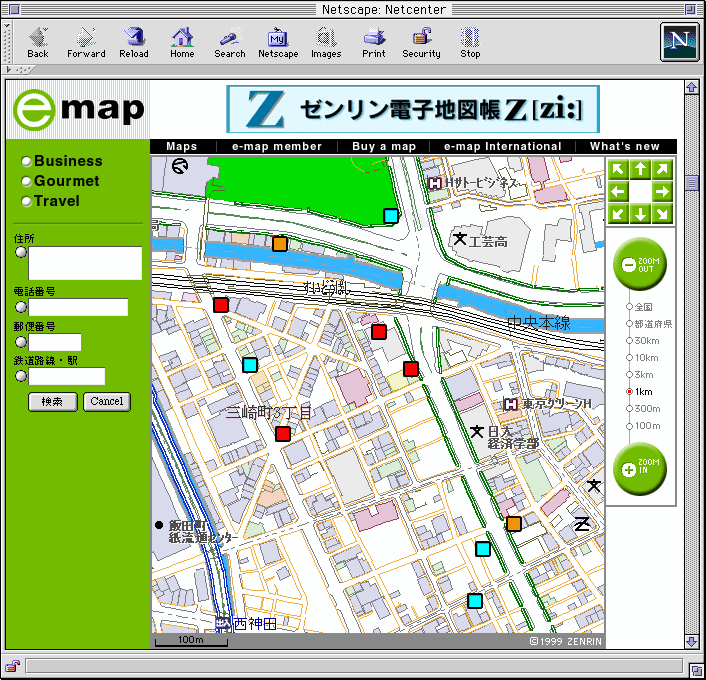Print the page with Print icon

pos(374,43)
